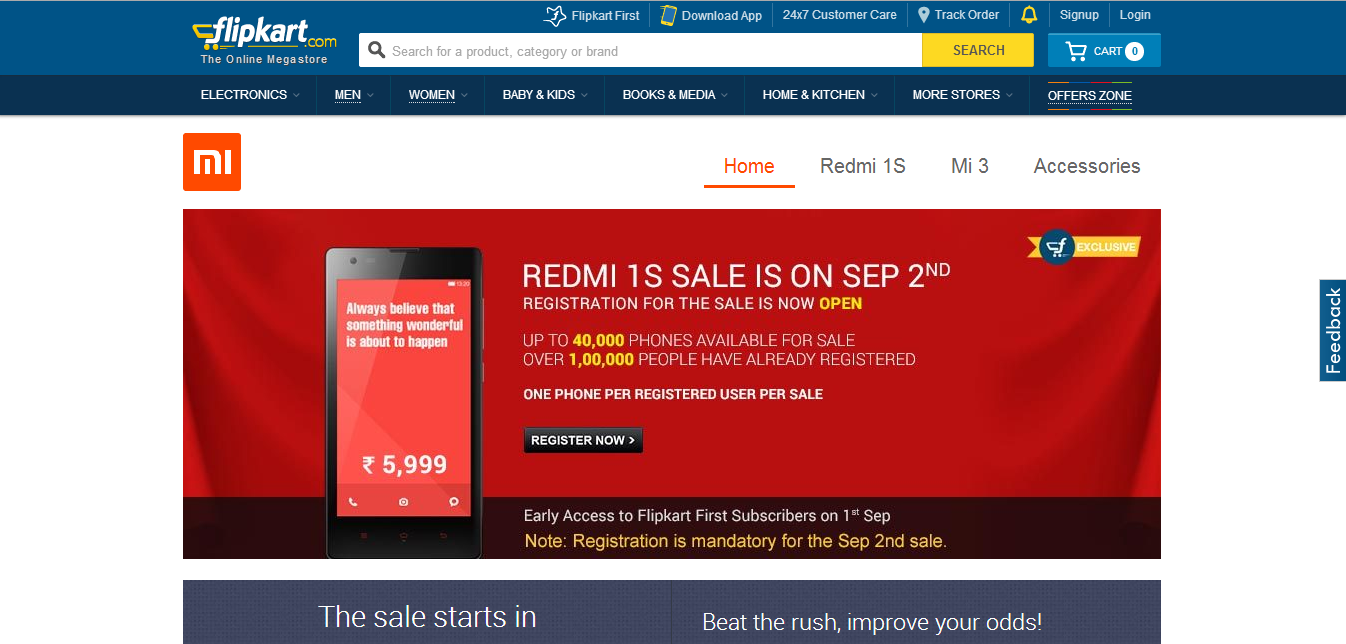The height and width of the screenshot is (644, 1346).
Task: Focus the product search input field
Action: click(x=641, y=50)
